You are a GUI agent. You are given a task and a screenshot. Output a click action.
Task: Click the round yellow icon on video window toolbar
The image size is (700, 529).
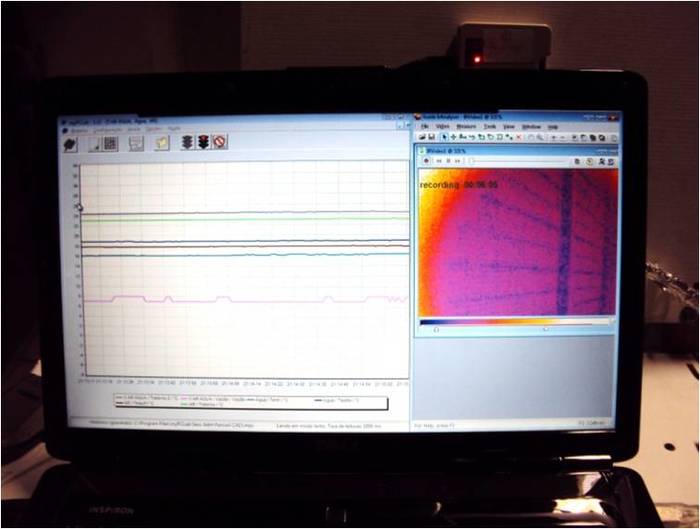(590, 162)
